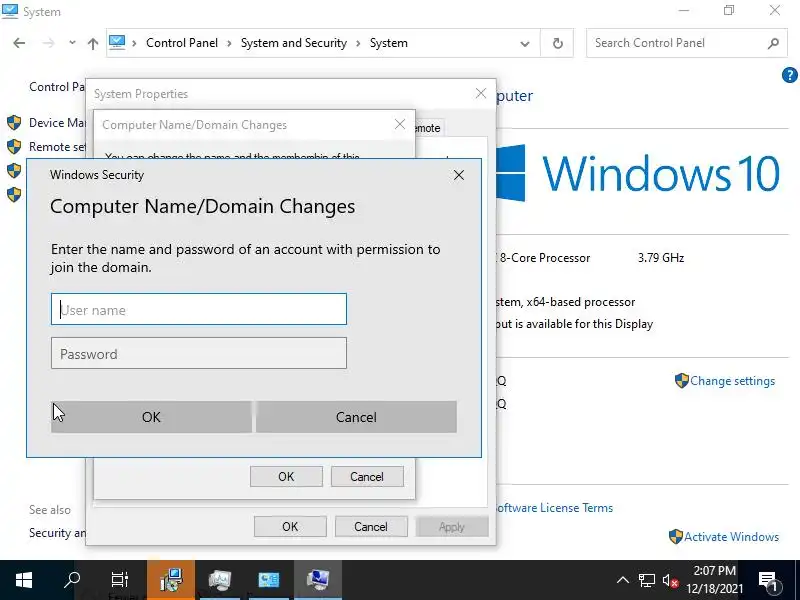The width and height of the screenshot is (800, 600).
Task: Click the computer icon in the address bar
Action: [117, 42]
